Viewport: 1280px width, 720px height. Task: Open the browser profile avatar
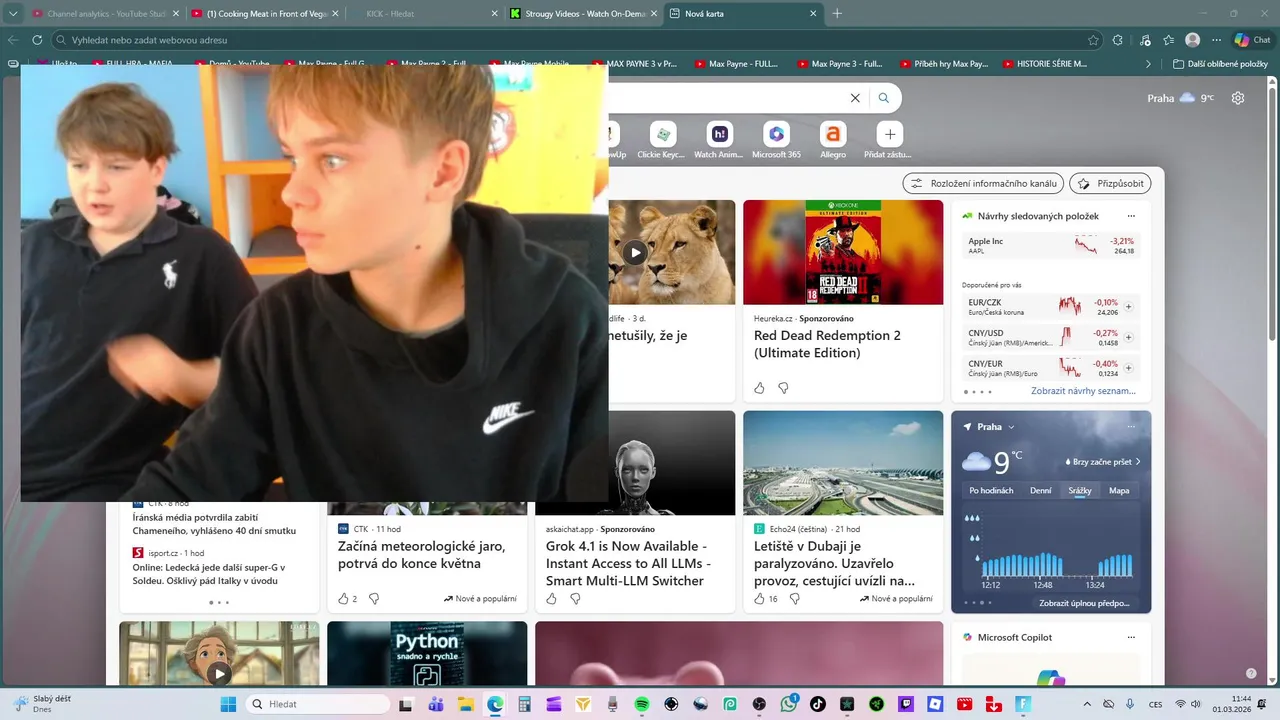click(x=1192, y=40)
